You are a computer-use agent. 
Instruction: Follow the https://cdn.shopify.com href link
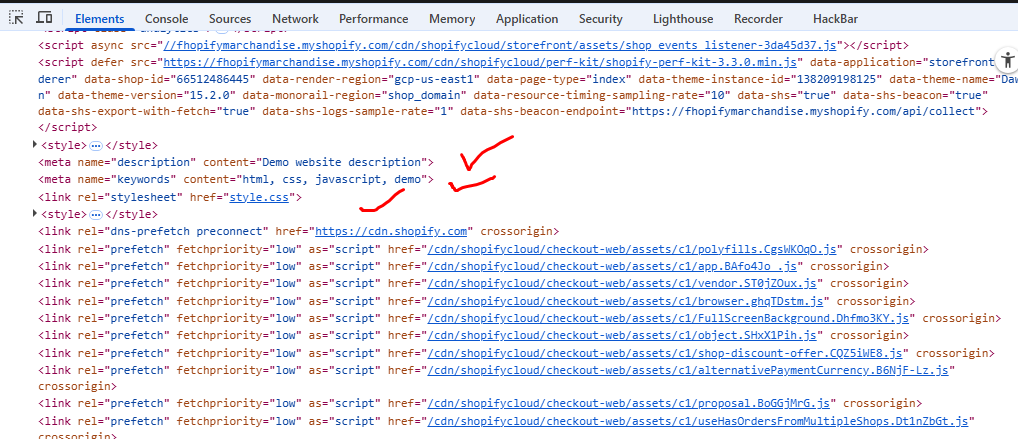(392, 231)
